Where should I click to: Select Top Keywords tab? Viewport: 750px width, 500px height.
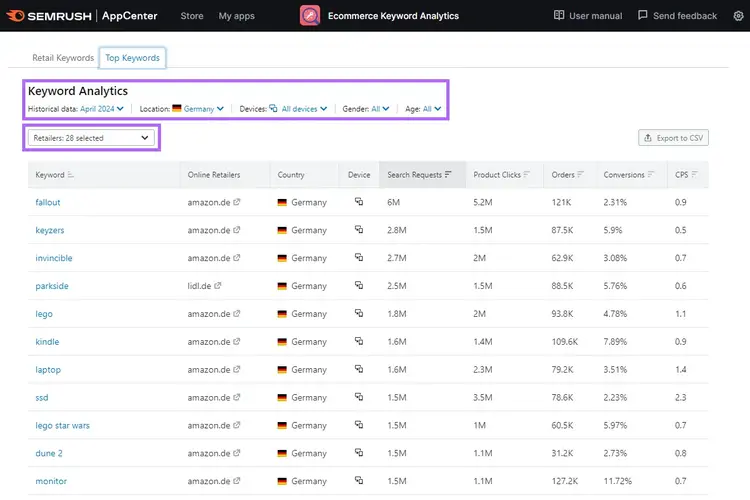[x=132, y=58]
